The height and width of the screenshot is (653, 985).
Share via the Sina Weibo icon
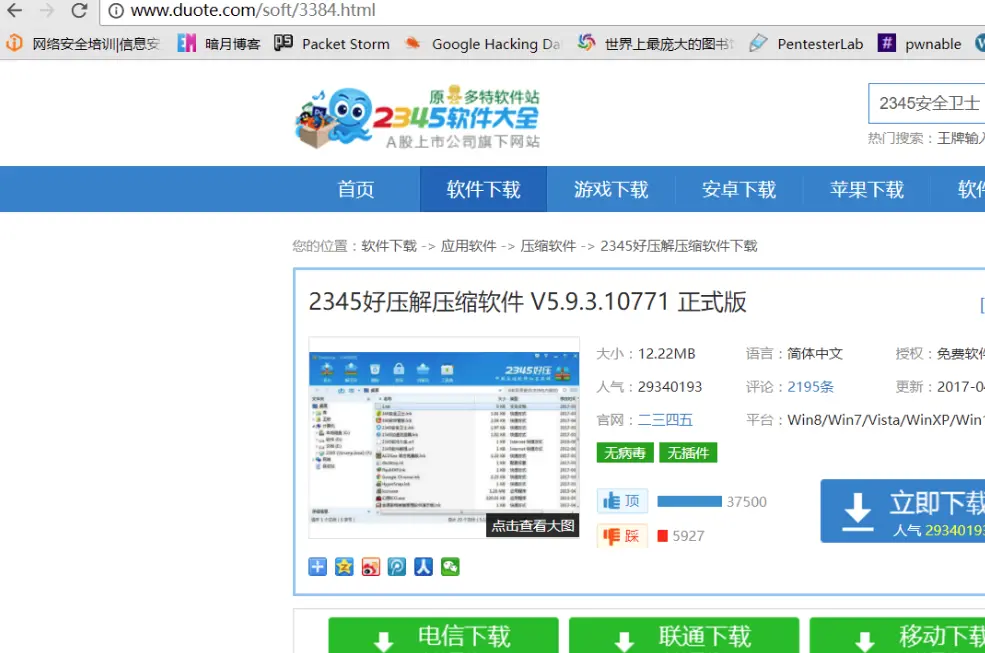tap(371, 566)
